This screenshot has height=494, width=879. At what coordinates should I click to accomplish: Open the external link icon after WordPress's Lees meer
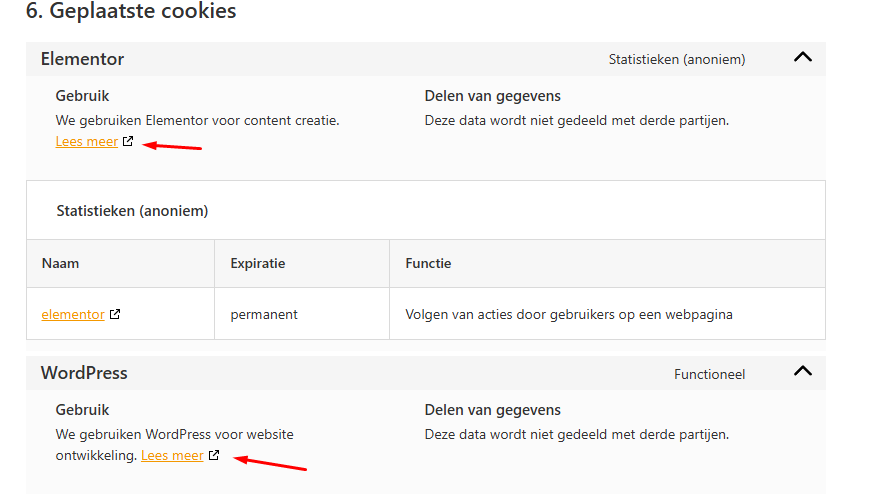coord(214,455)
